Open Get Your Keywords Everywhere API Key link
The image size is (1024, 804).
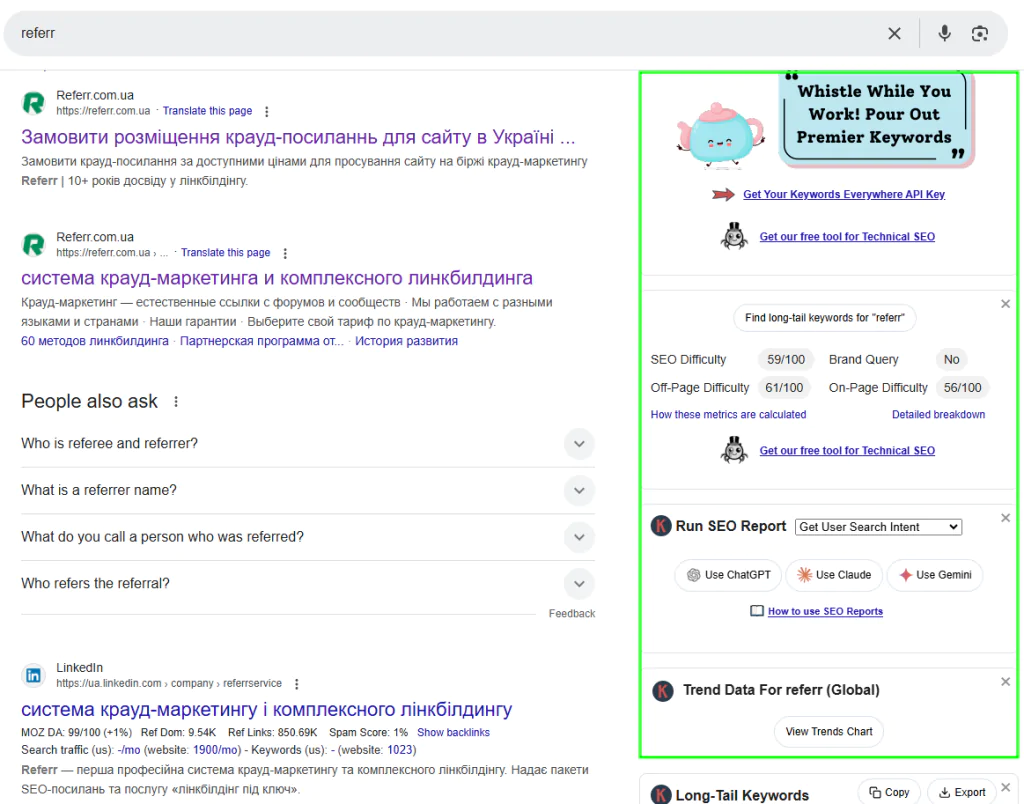(844, 195)
